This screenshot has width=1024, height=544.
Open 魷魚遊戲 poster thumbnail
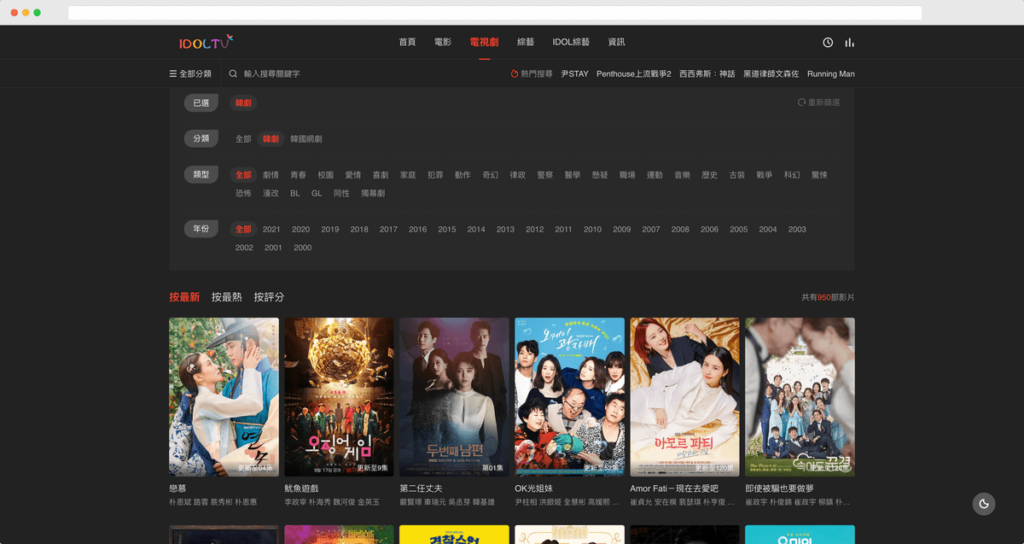click(x=339, y=397)
